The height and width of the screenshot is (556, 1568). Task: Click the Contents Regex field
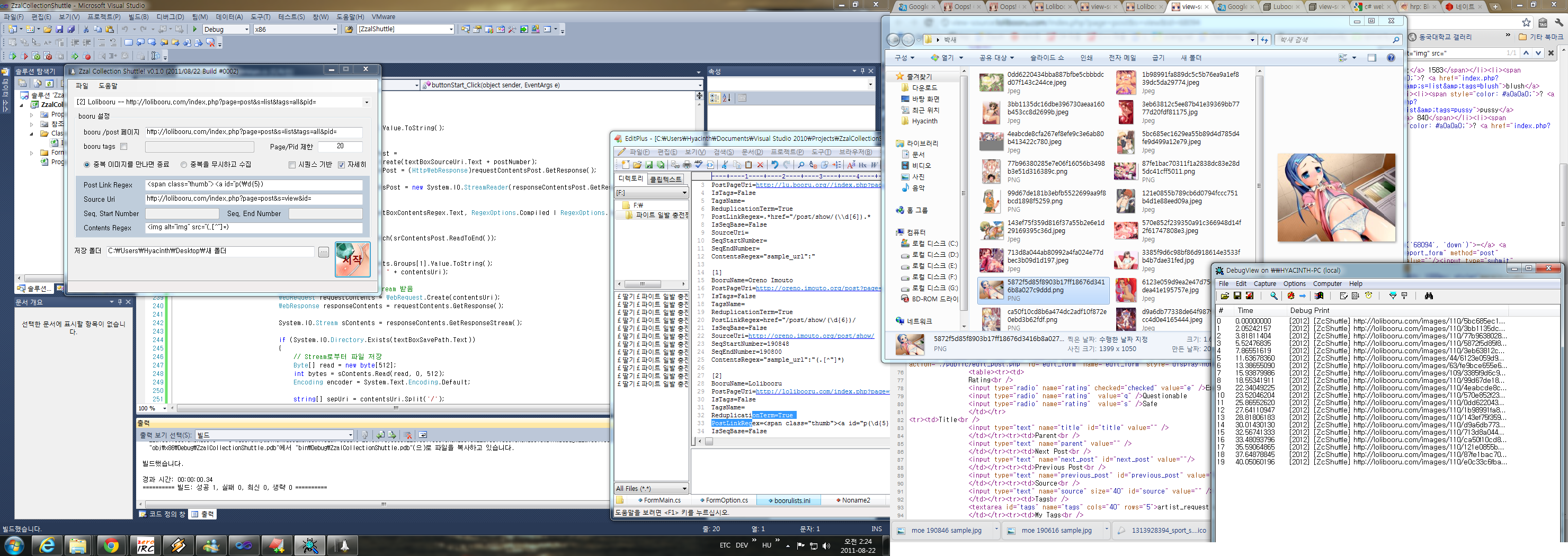point(254,228)
